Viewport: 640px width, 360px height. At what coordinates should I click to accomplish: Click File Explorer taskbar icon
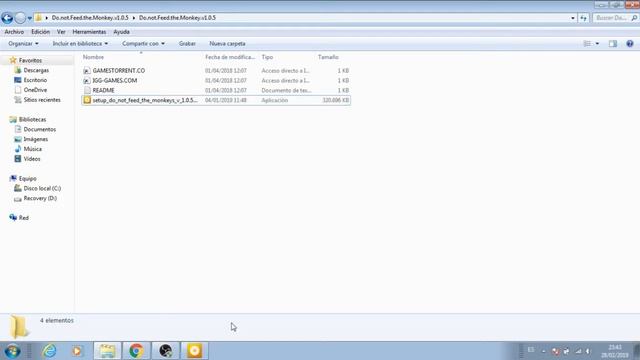pyautogui.click(x=107, y=351)
